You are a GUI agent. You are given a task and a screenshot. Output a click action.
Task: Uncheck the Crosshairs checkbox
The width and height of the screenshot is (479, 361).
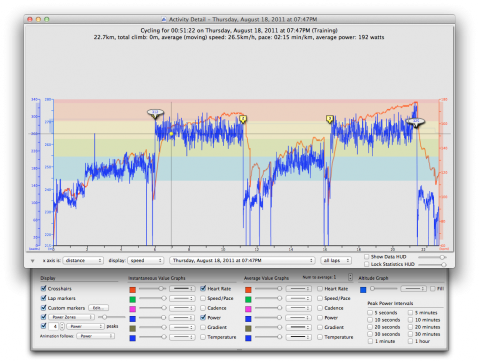43,288
